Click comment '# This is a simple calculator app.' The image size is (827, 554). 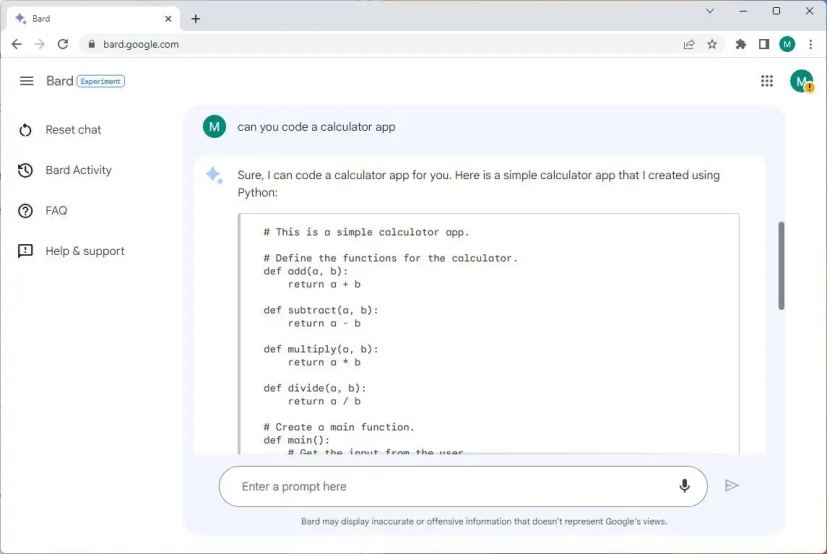click(x=366, y=232)
